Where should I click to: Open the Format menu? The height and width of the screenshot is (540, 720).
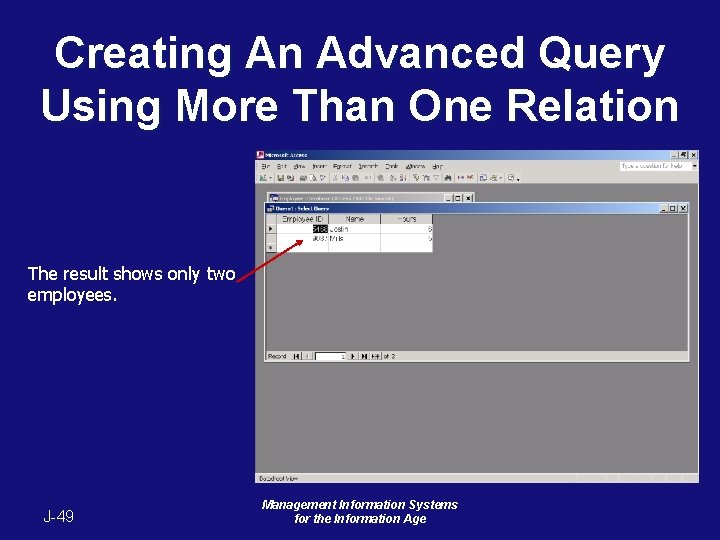pos(342,166)
